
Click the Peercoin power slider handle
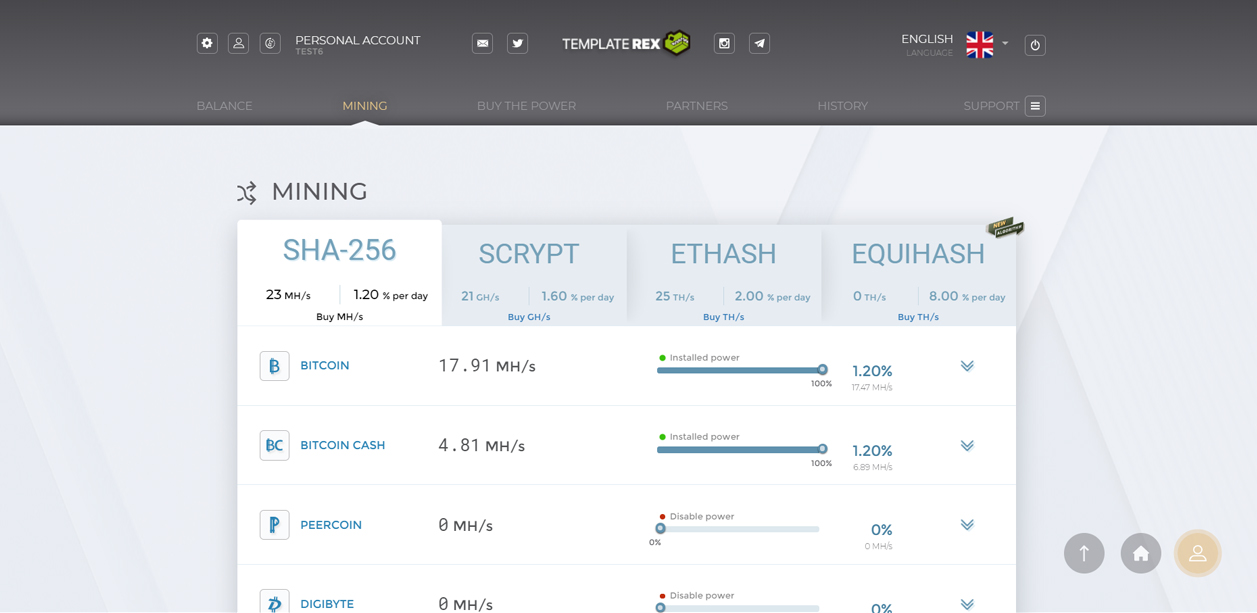click(x=660, y=529)
